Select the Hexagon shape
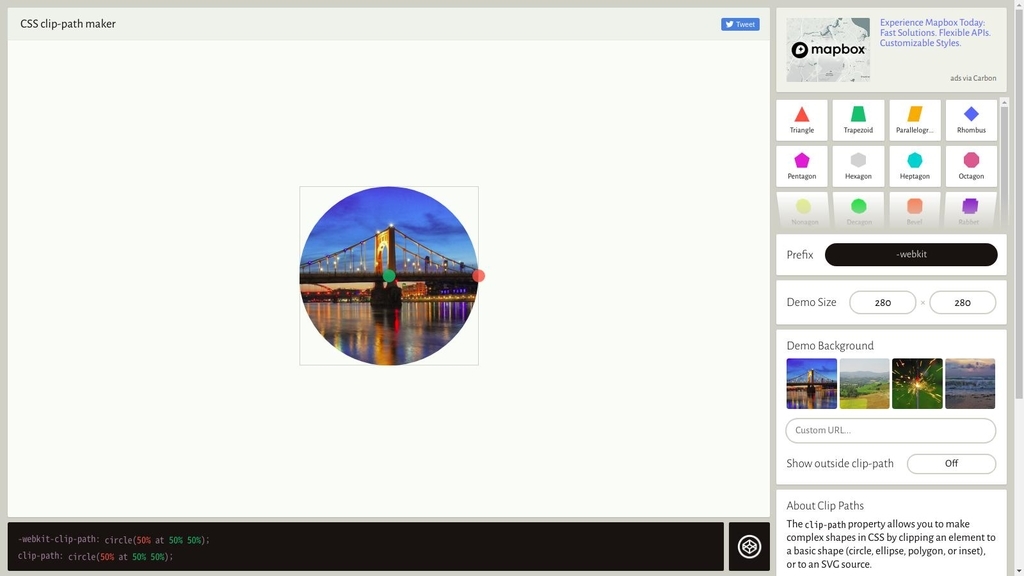Screen dimensions: 1024x576 tap(858, 167)
